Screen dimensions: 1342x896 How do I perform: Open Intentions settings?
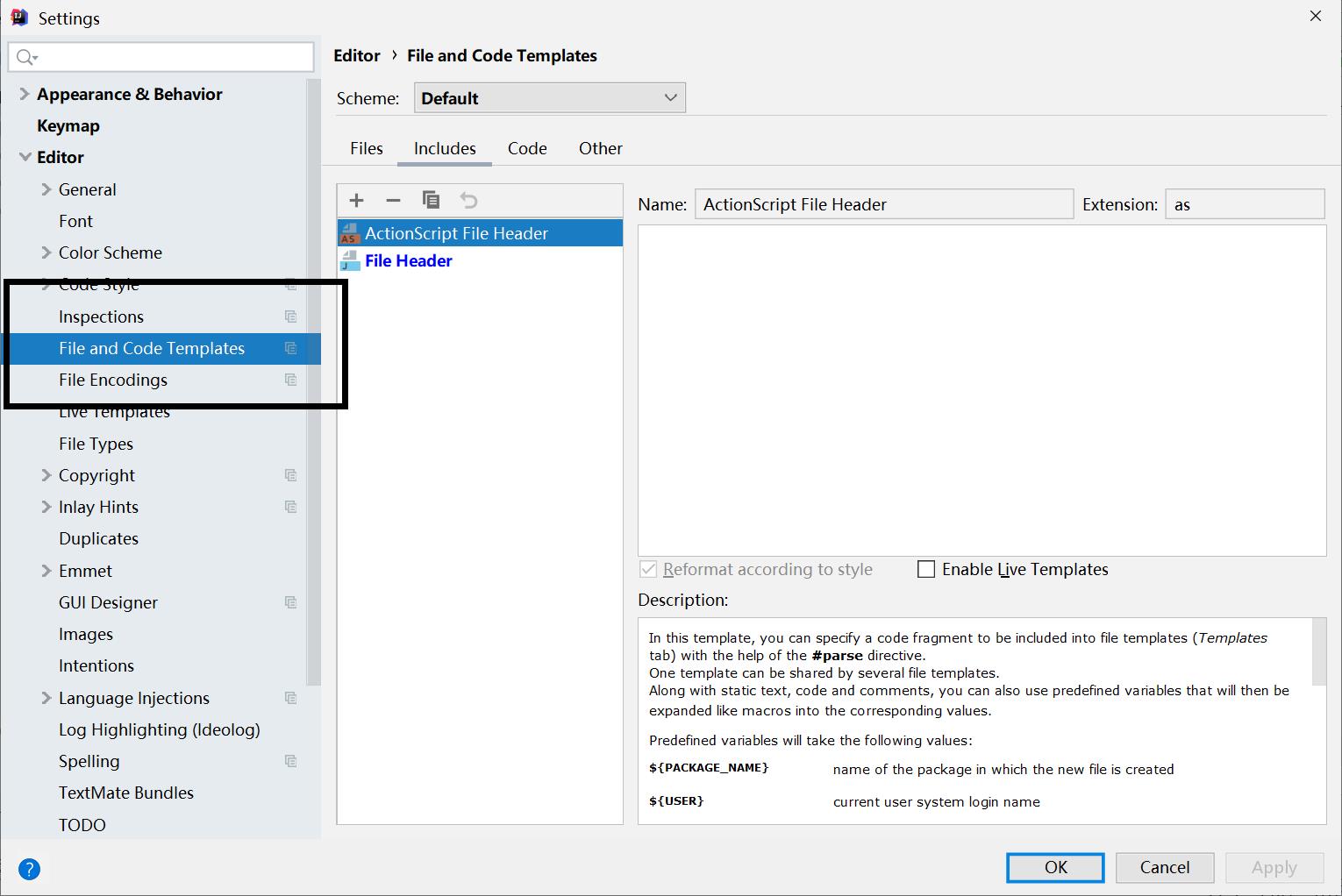click(x=96, y=665)
